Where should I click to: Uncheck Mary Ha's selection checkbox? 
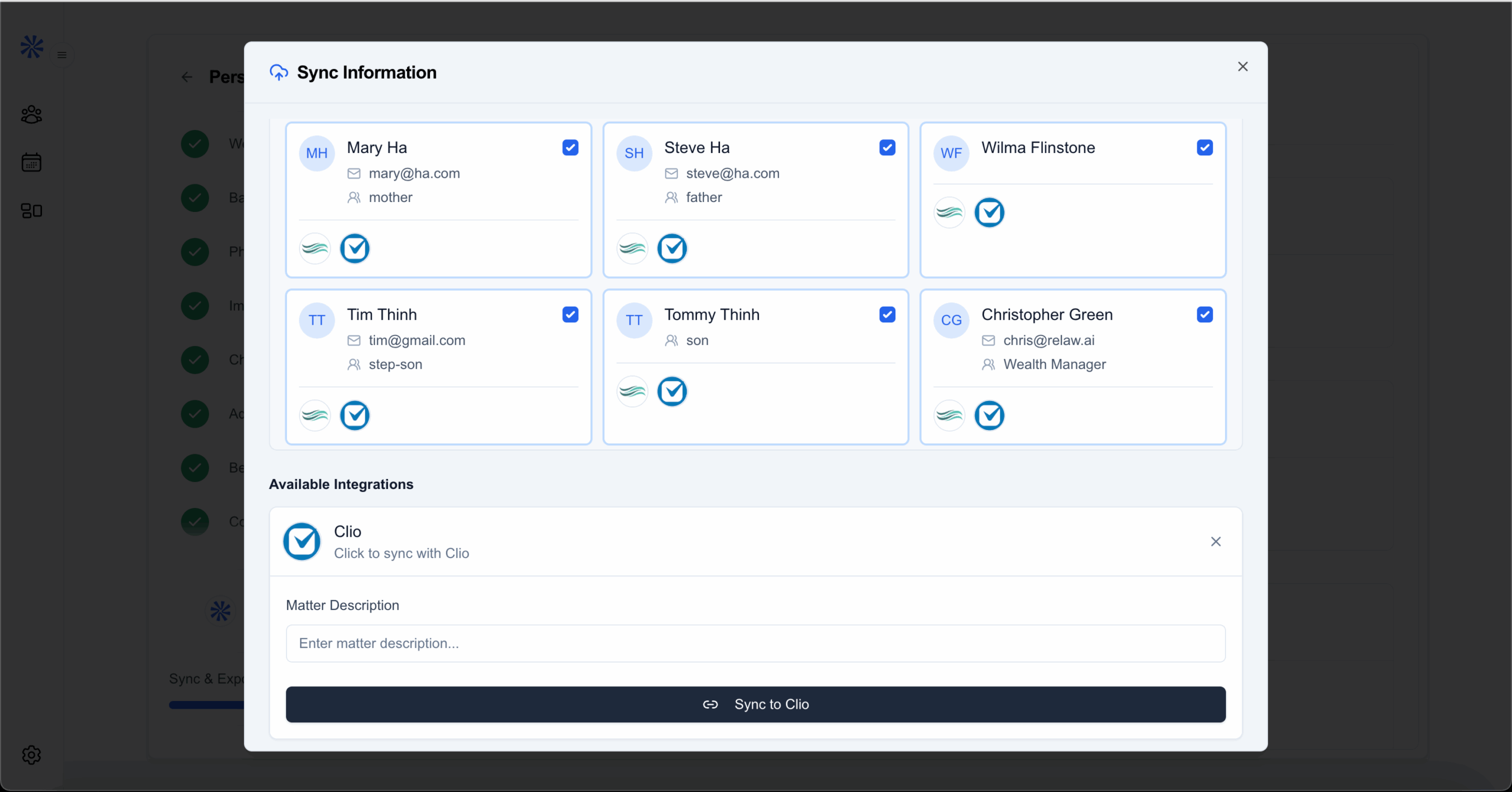tap(570, 148)
